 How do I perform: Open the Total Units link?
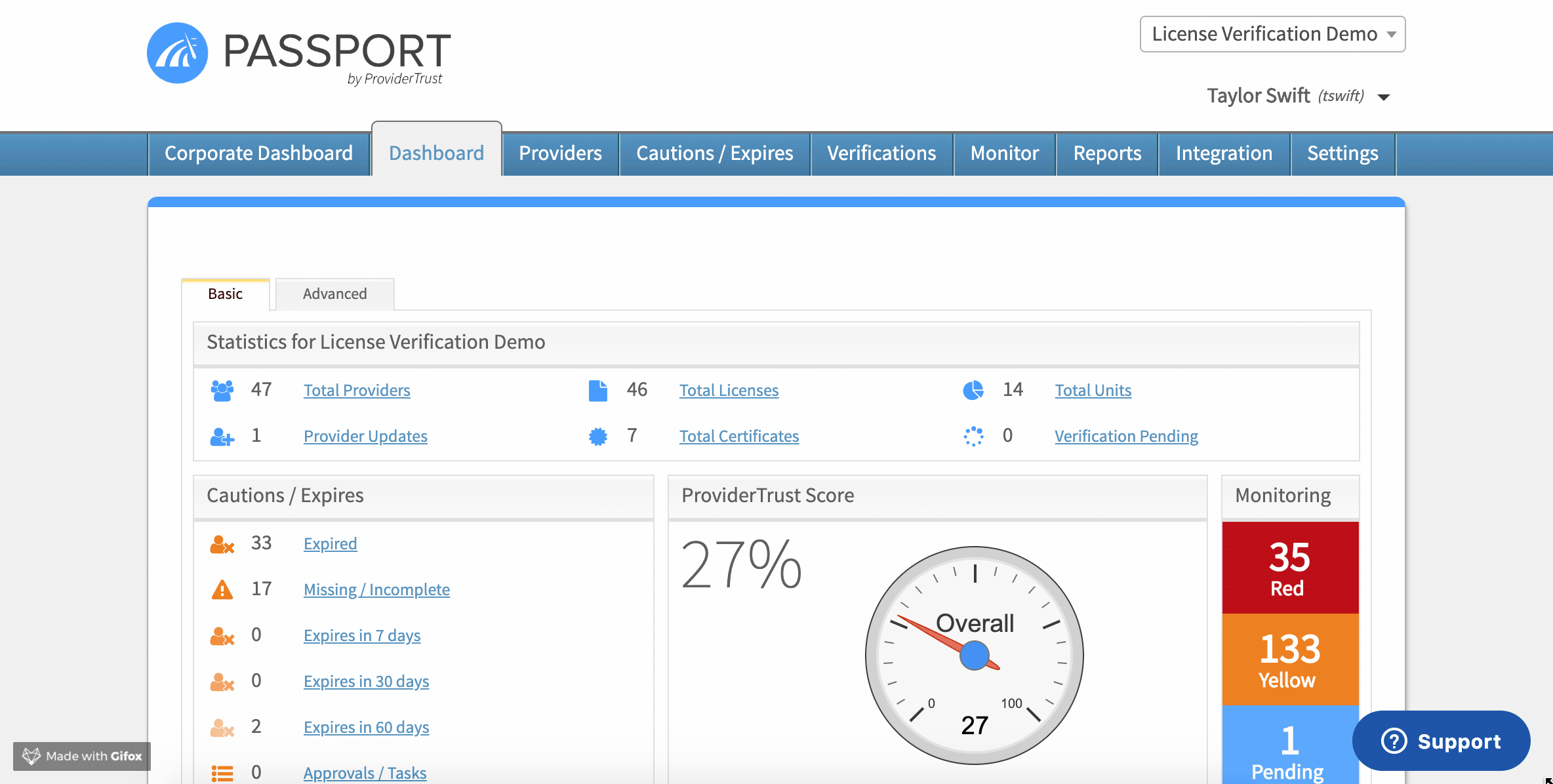(1093, 391)
